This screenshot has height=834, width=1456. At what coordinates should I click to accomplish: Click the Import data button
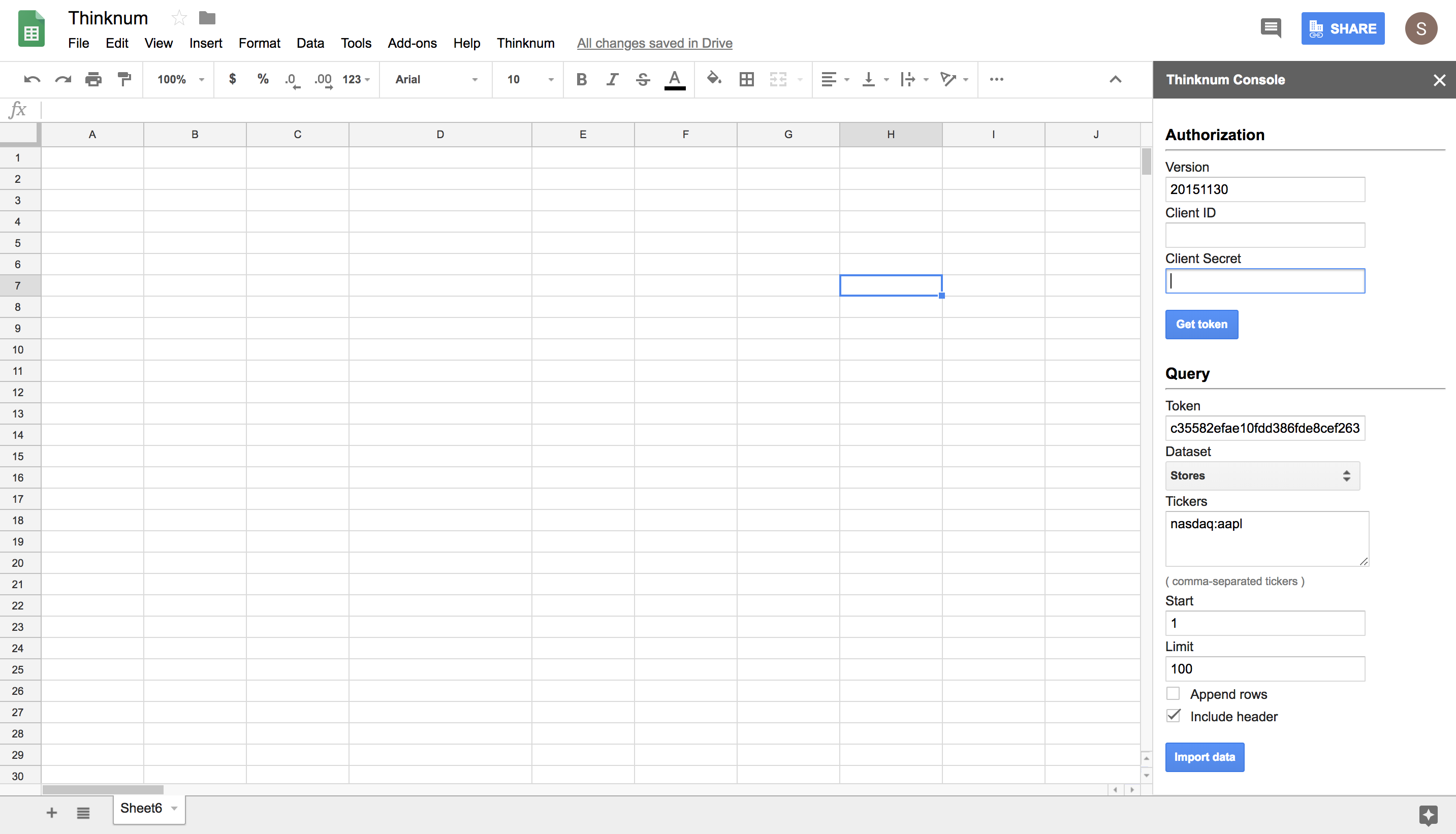(x=1204, y=757)
